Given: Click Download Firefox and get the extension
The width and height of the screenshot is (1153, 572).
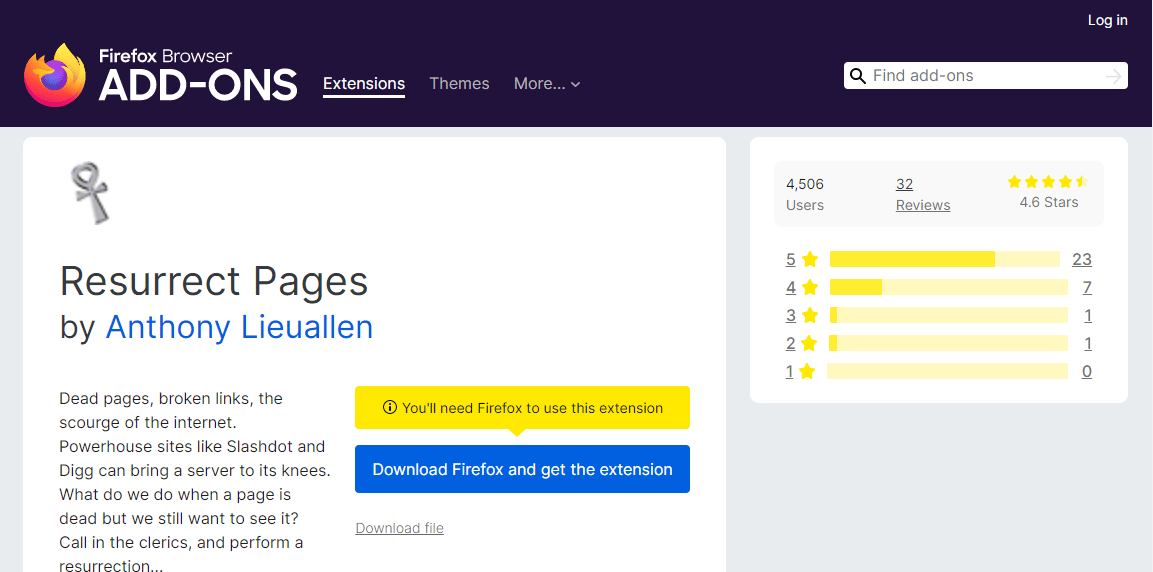Looking at the screenshot, I should coord(522,469).
